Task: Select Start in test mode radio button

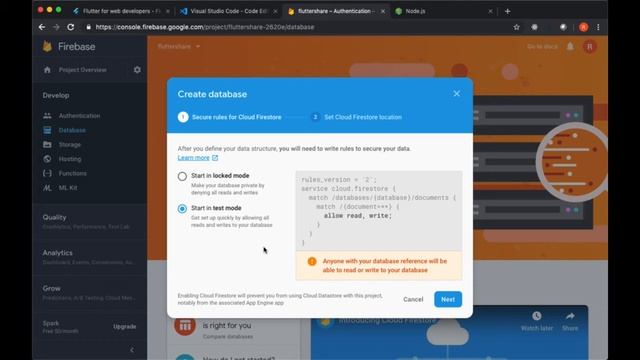Action: (x=182, y=209)
